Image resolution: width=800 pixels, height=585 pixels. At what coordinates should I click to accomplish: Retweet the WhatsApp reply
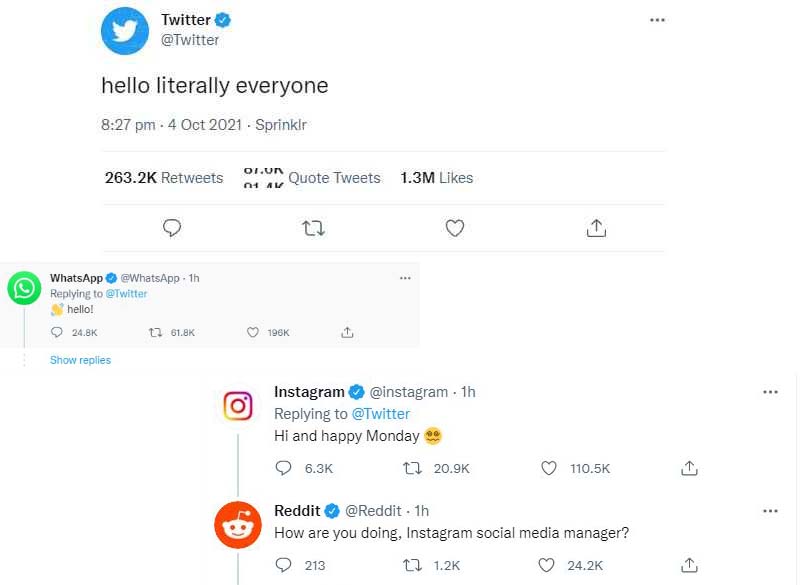coord(155,332)
